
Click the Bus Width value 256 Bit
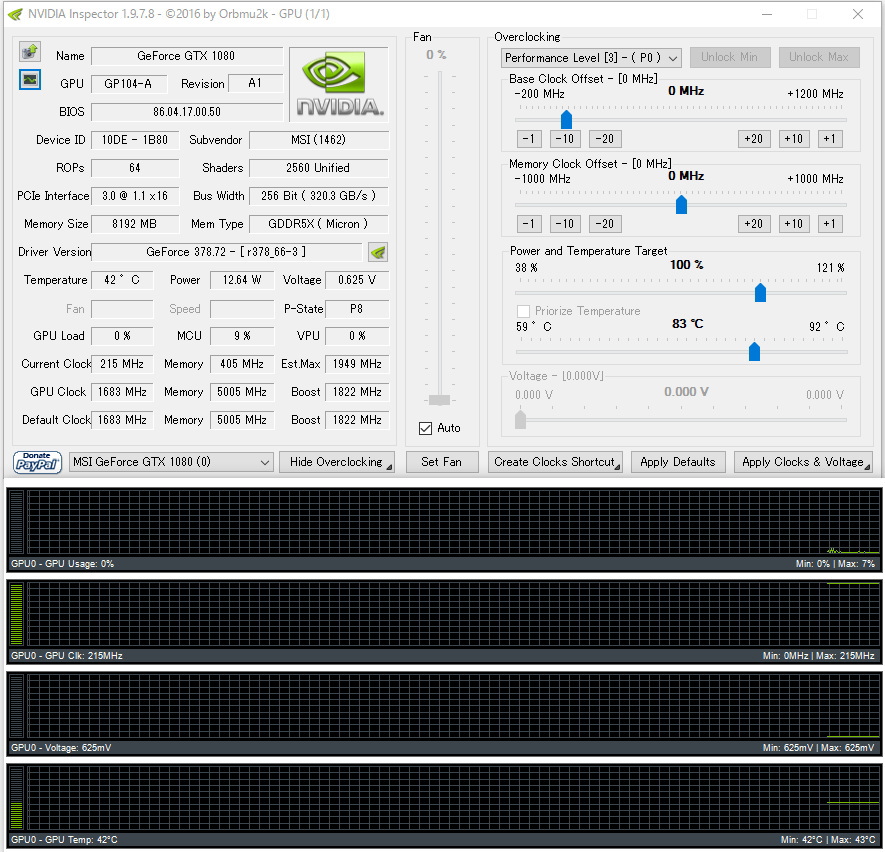[319, 196]
